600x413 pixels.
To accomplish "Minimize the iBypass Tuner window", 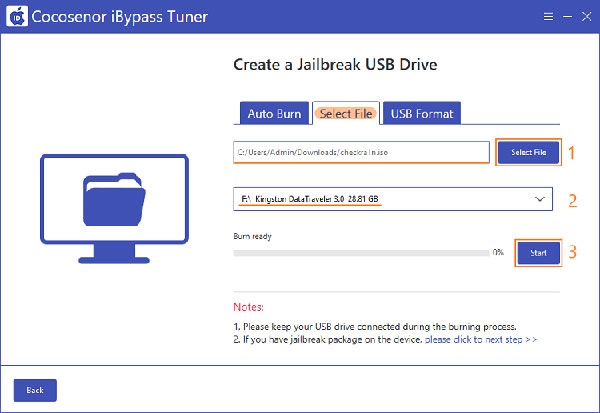I will pos(567,16).
